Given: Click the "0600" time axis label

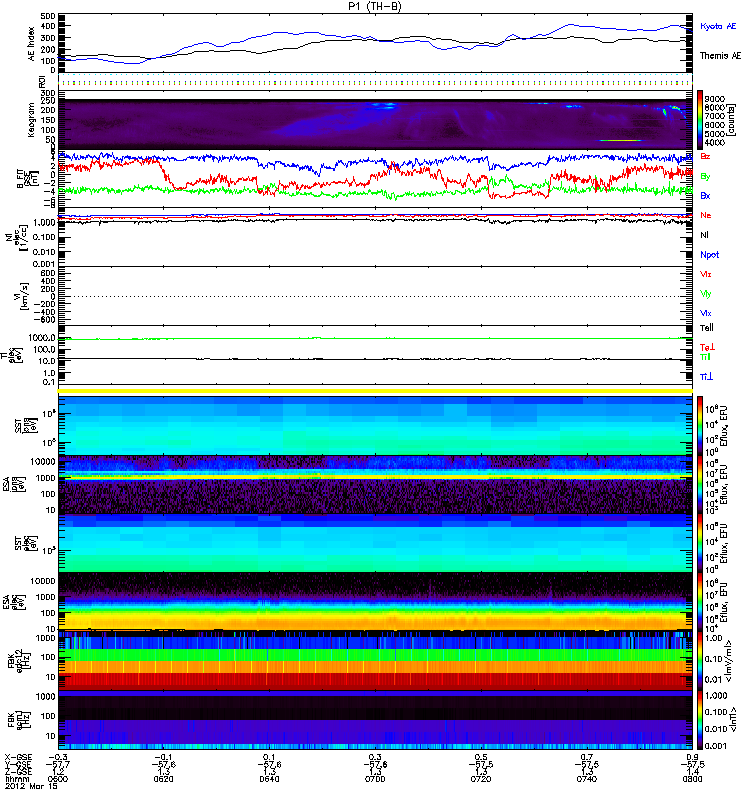Looking at the screenshot, I should 58,779.
